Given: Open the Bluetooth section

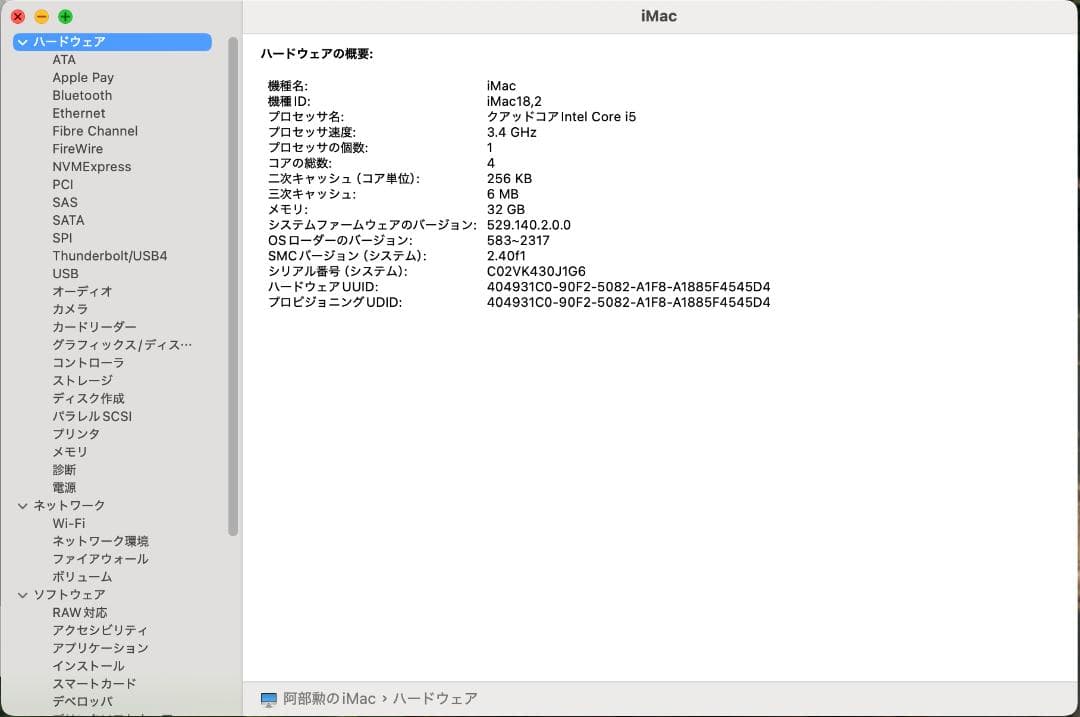Looking at the screenshot, I should [82, 95].
